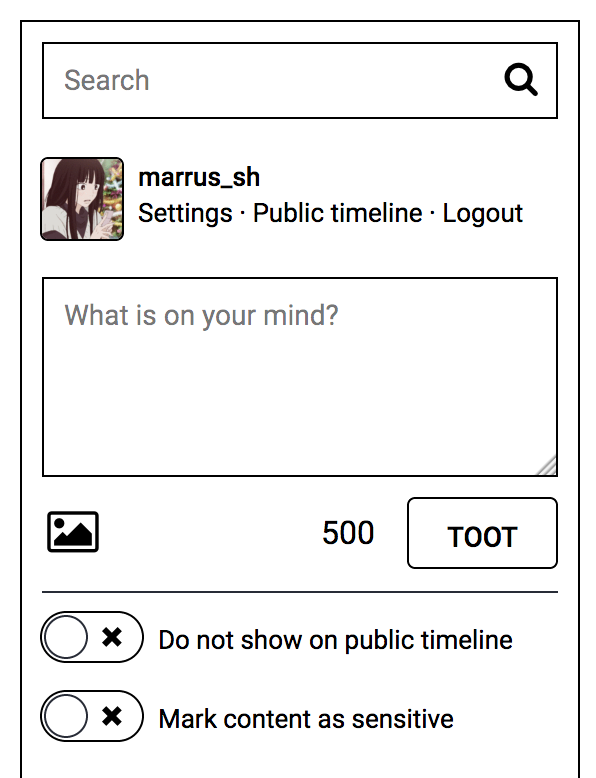Click the TOOT button
This screenshot has width=596, height=778.
pyautogui.click(x=482, y=533)
